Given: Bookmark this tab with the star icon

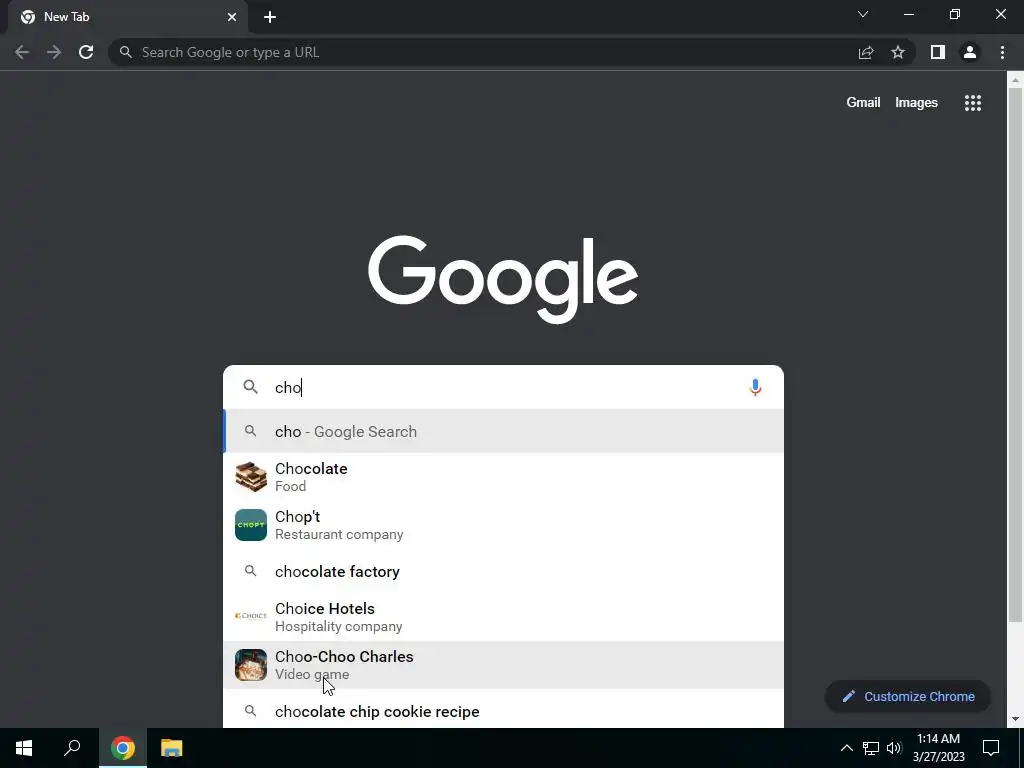Looking at the screenshot, I should 898,52.
